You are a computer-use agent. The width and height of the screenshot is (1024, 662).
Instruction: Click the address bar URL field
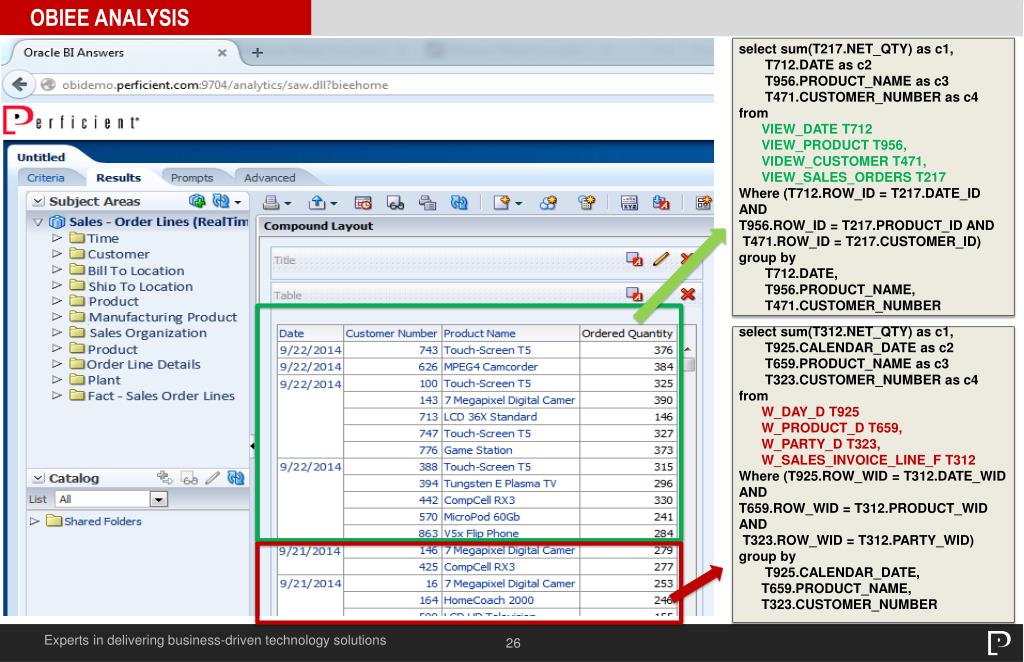coord(225,85)
